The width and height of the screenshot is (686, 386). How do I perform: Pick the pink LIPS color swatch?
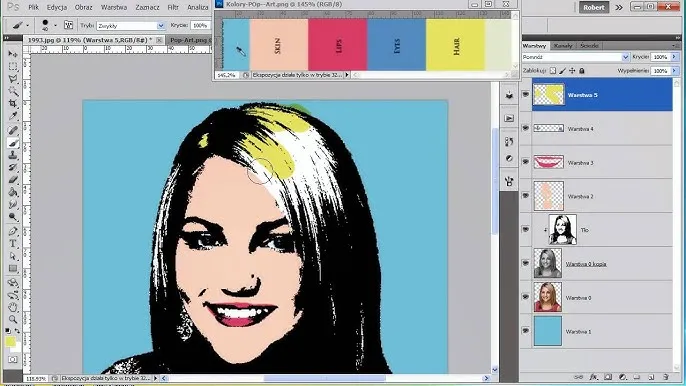tap(338, 45)
